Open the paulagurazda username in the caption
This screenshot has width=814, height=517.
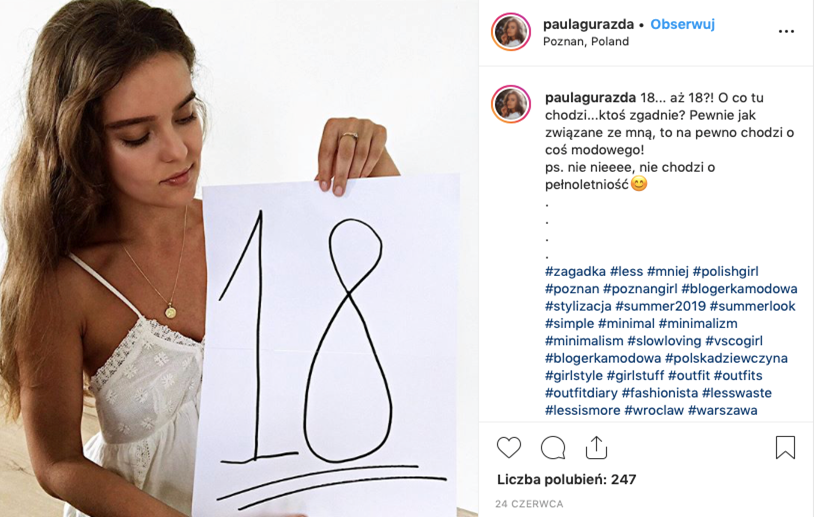coord(590,98)
